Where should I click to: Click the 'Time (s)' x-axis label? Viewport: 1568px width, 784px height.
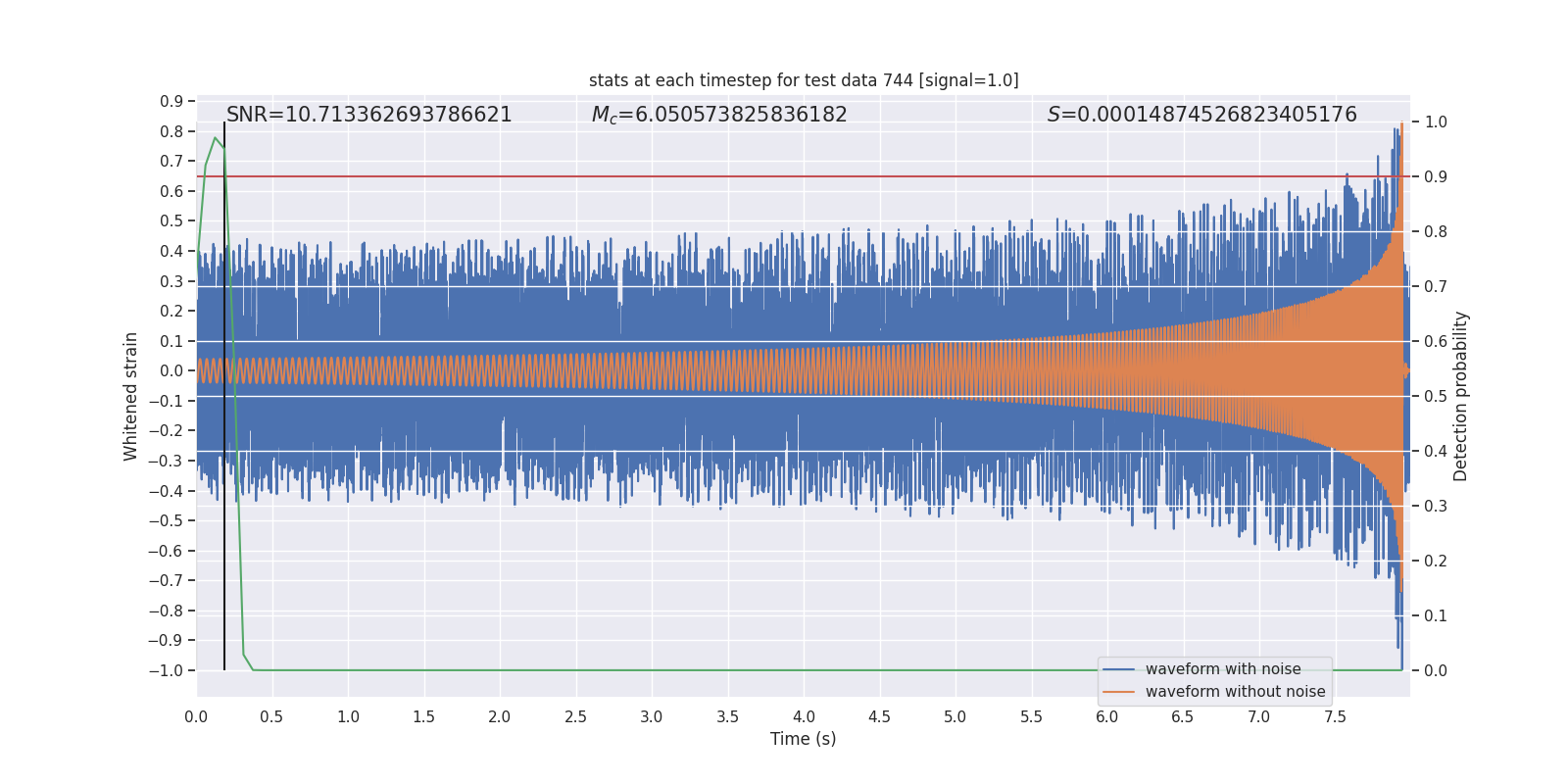pyautogui.click(x=804, y=739)
